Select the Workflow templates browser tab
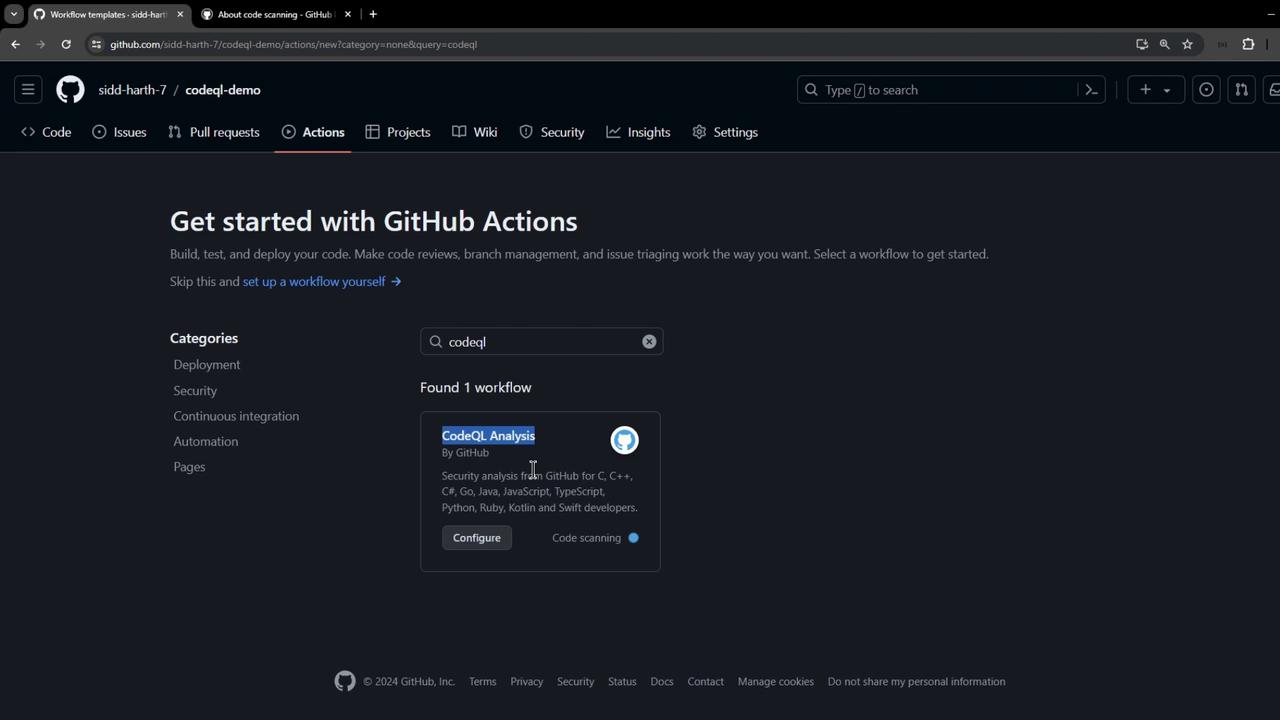Screen dimensions: 1280x720 click(108, 14)
